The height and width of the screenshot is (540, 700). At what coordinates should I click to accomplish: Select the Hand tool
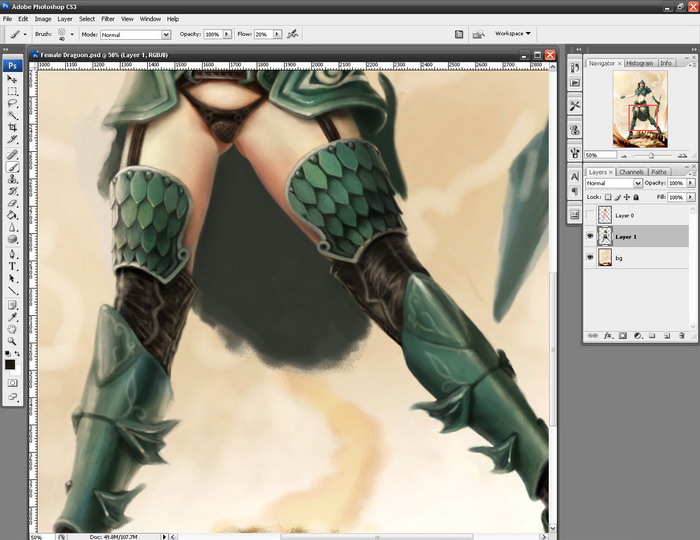pos(12,330)
